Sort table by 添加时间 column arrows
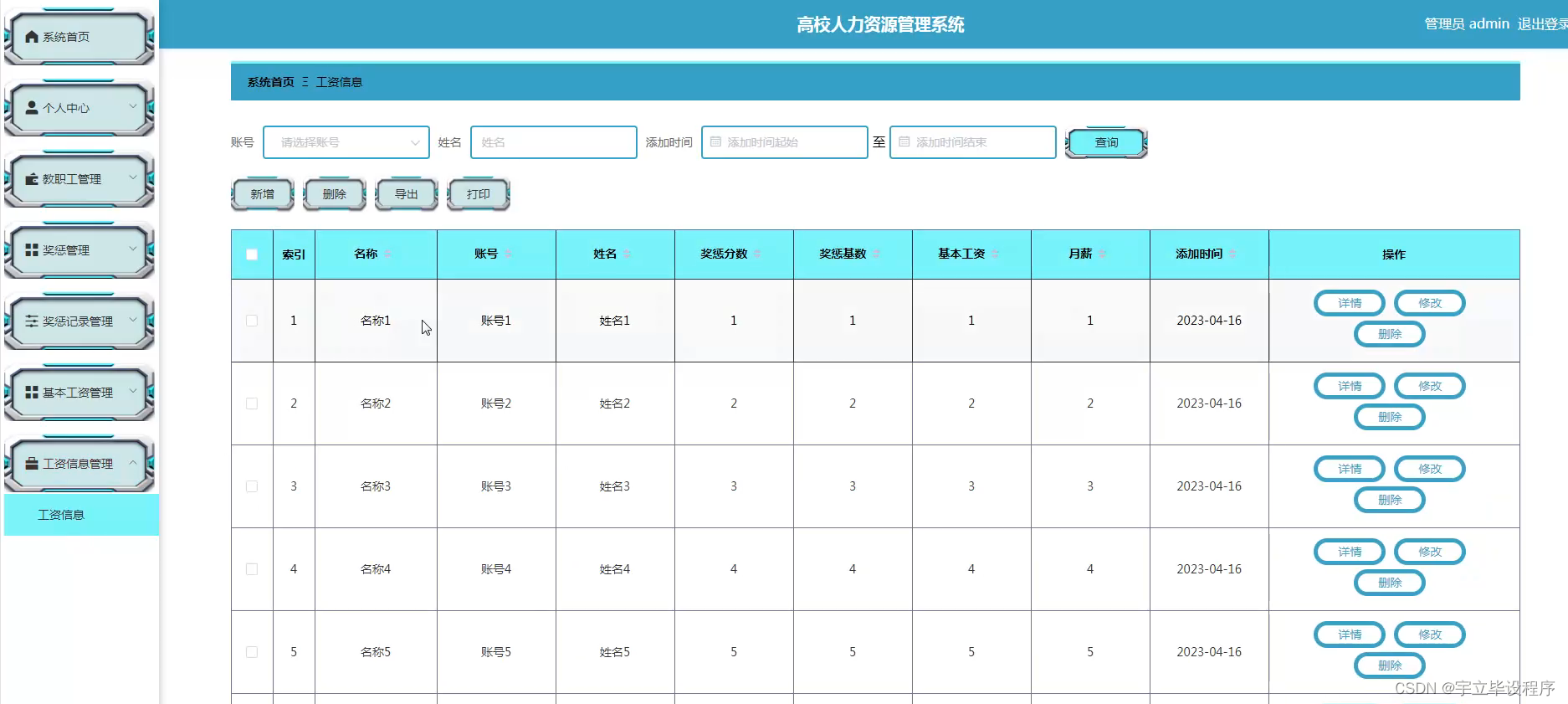The height and width of the screenshot is (704, 1568). click(x=1232, y=254)
